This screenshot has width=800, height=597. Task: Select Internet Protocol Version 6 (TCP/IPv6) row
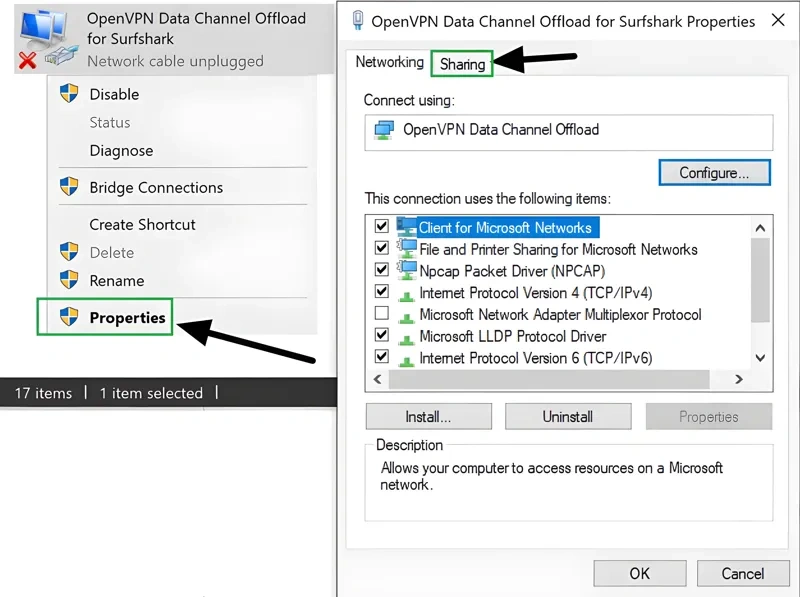(x=536, y=358)
